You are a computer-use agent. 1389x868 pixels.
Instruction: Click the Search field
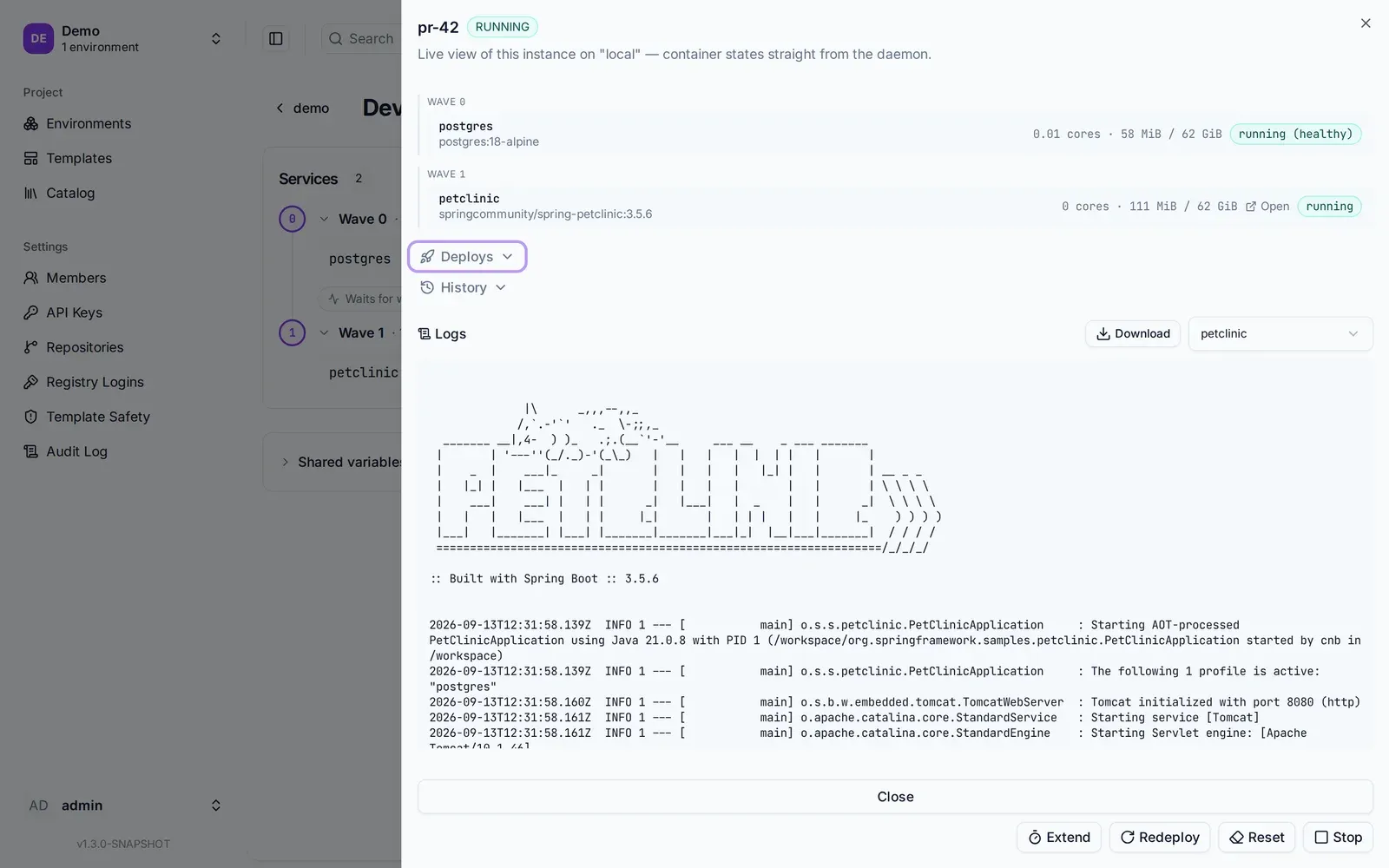[361, 38]
